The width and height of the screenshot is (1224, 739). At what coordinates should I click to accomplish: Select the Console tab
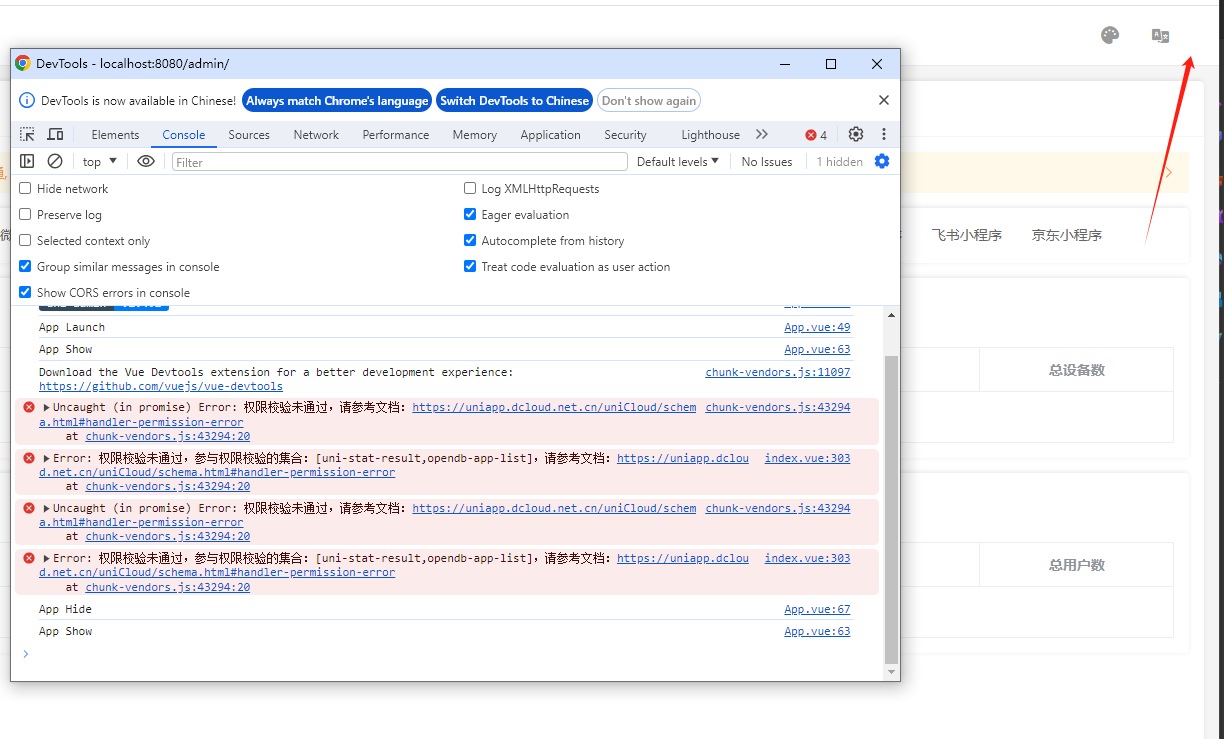184,135
